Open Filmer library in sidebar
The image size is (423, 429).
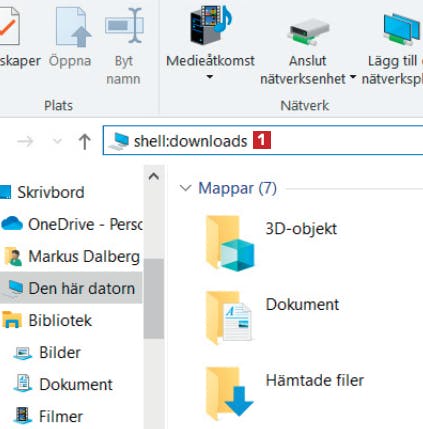point(48,416)
